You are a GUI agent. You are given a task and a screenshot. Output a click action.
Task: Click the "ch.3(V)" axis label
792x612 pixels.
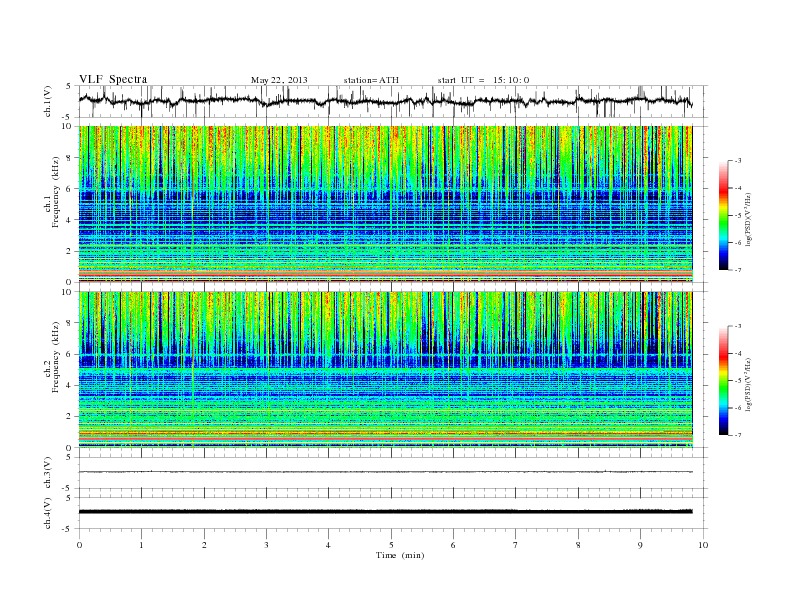click(48, 473)
